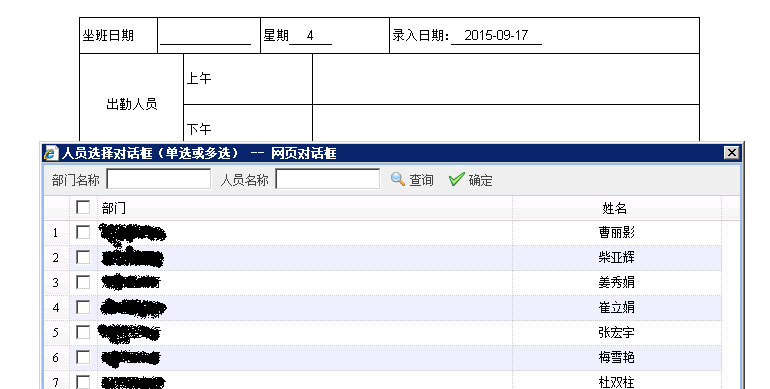
Task: Click the green checkmark confirm icon
Action: click(456, 179)
